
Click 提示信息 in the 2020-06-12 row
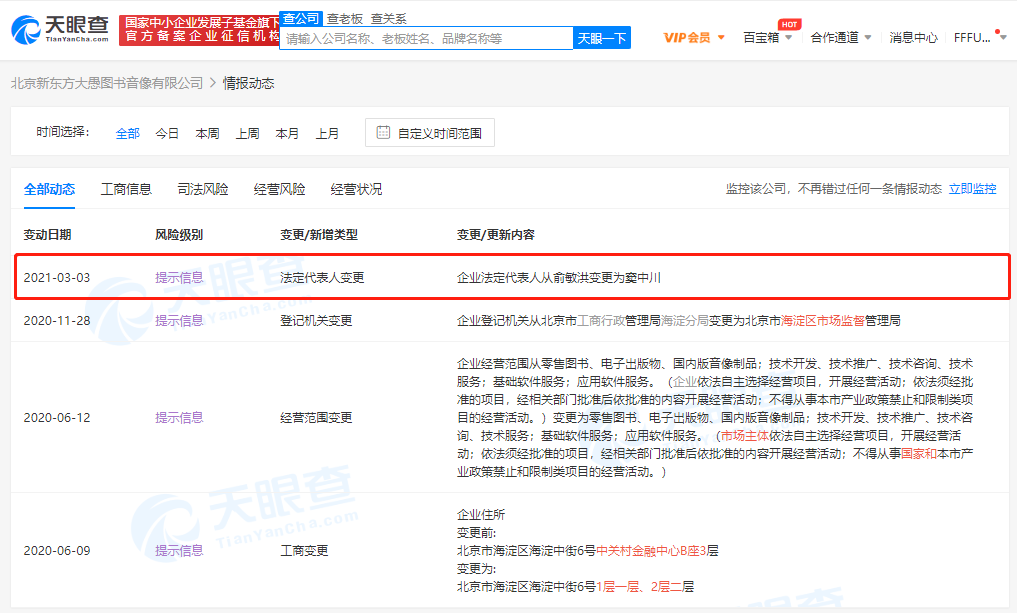coord(179,417)
